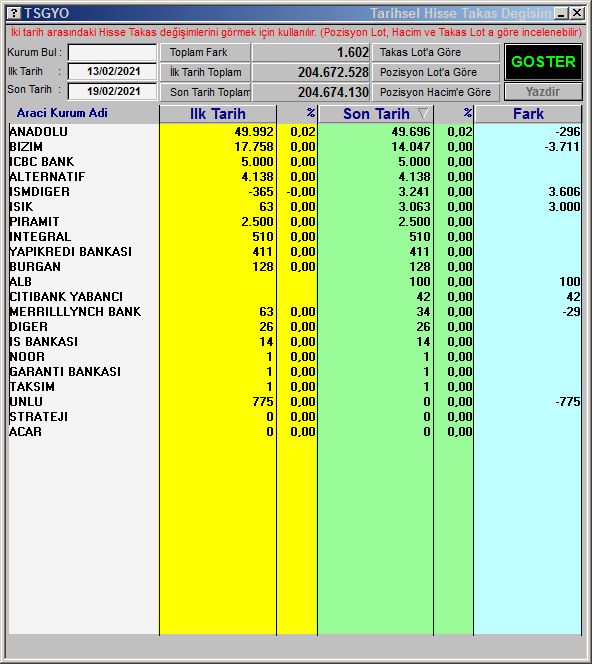592x664 pixels.
Task: Click the Fark value 3.606
Action: tap(564, 192)
